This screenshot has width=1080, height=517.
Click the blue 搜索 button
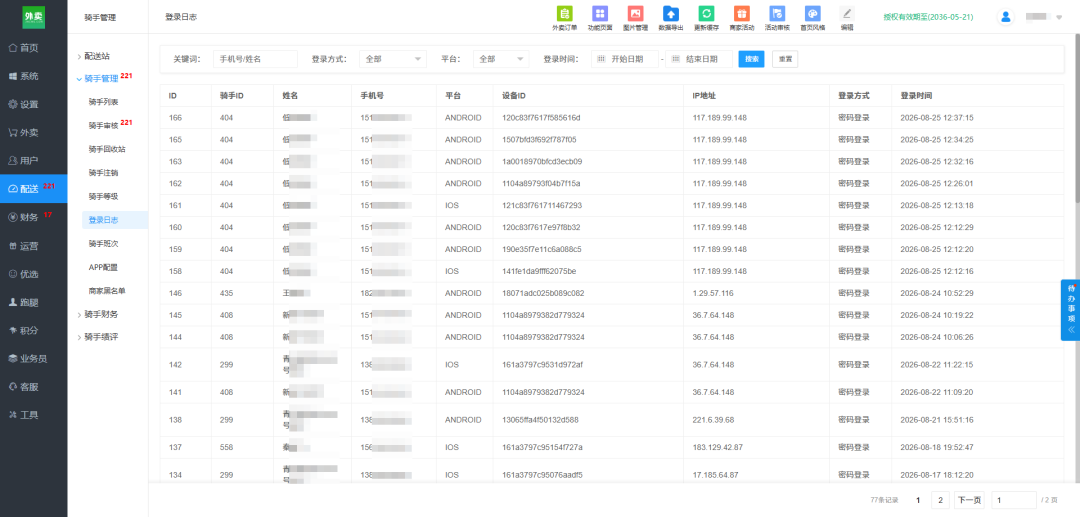pyautogui.click(x=751, y=59)
